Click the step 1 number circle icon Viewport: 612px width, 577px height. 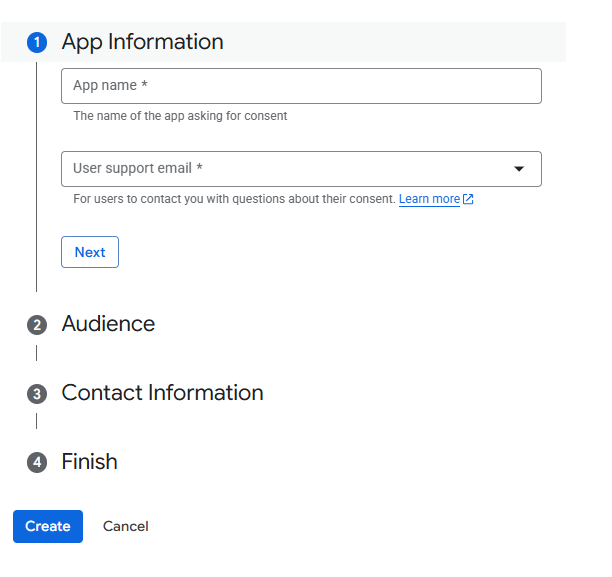[37, 42]
